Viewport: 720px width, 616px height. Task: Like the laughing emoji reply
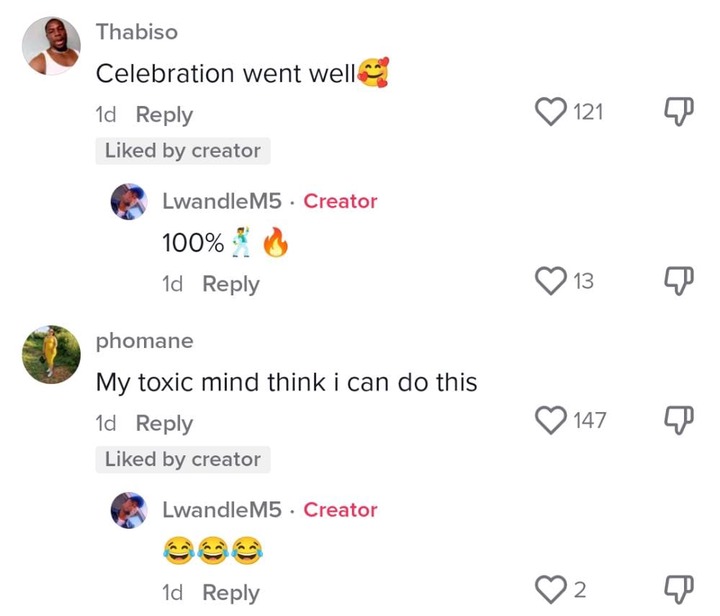pos(551,590)
